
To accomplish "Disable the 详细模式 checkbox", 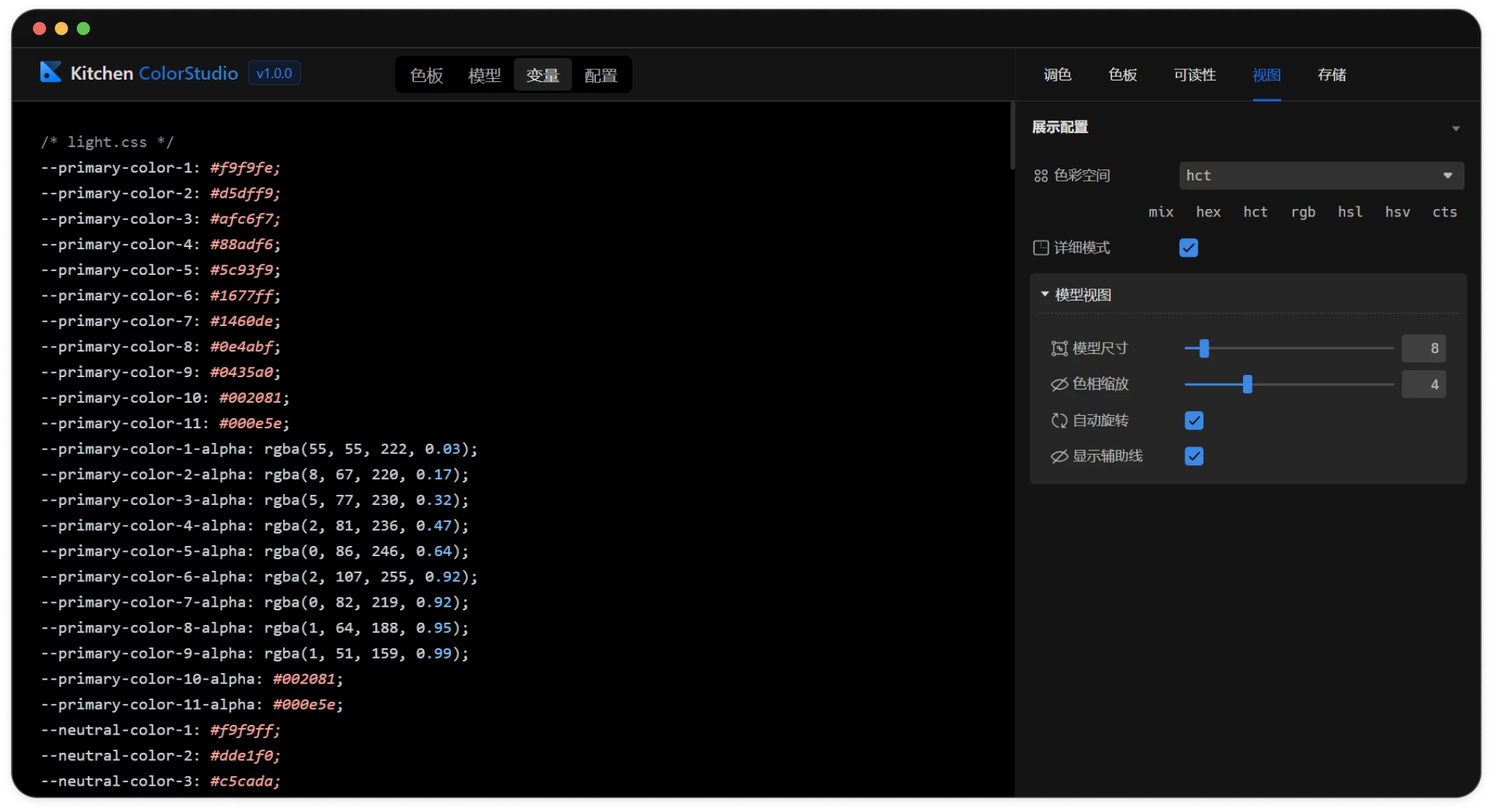I will 1188,248.
